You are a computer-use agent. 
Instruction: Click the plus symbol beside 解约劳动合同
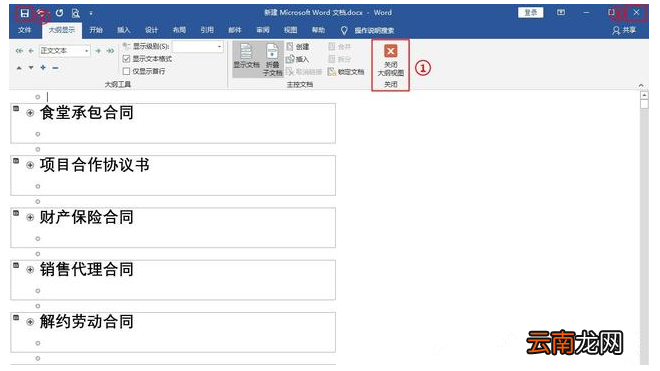(x=30, y=322)
